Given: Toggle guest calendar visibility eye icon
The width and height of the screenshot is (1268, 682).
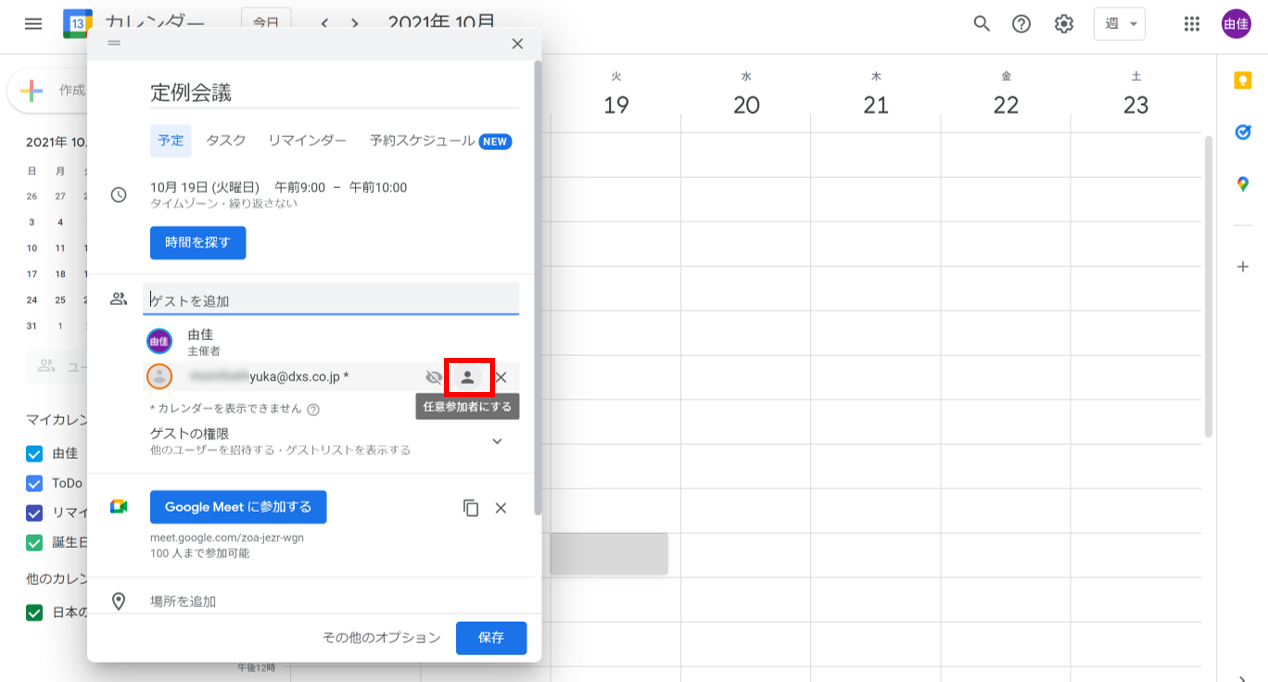Looking at the screenshot, I should click(x=433, y=377).
